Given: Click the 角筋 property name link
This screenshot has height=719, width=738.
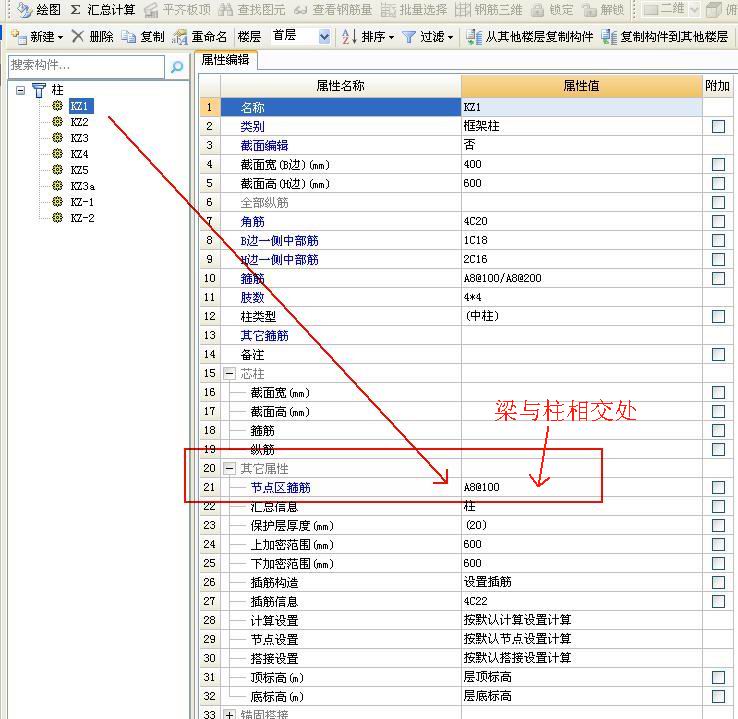Looking at the screenshot, I should 252,221.
